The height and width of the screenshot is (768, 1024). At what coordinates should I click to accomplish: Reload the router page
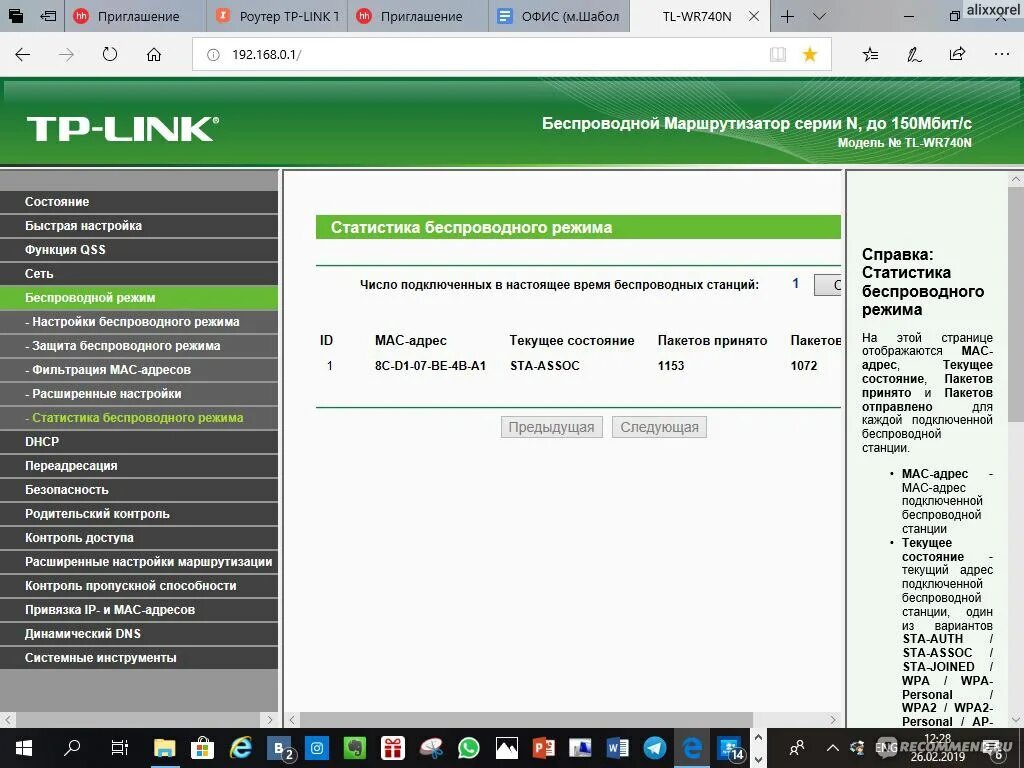click(110, 55)
